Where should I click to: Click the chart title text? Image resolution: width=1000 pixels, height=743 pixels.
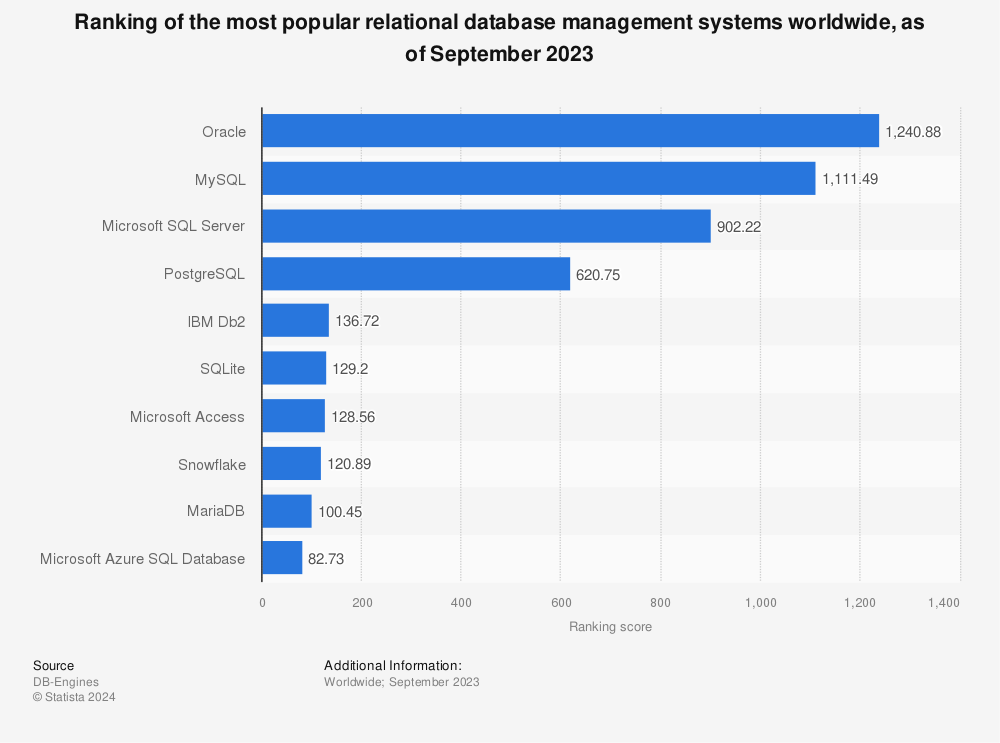coord(499,38)
